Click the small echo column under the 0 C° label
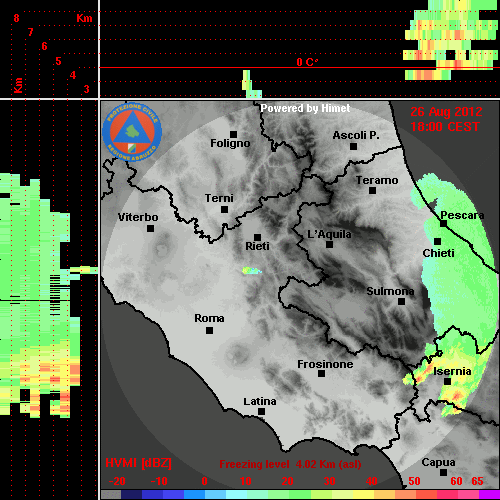500x500 pixels. point(251,84)
